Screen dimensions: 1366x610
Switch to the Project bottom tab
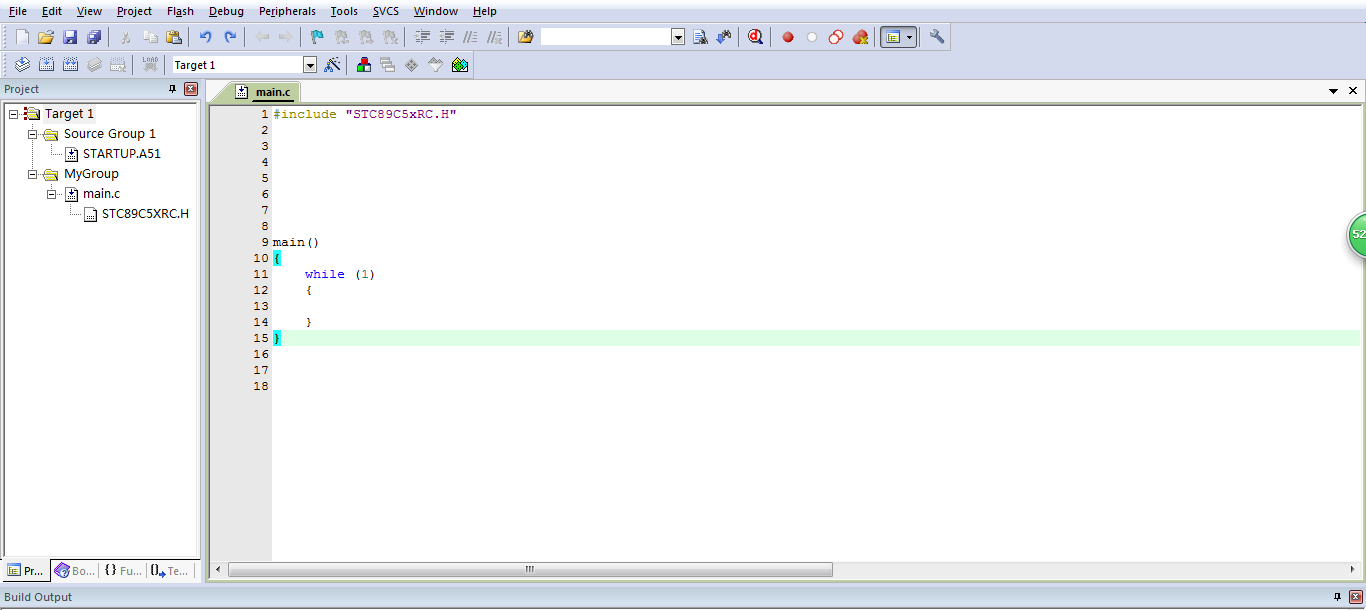click(x=26, y=571)
